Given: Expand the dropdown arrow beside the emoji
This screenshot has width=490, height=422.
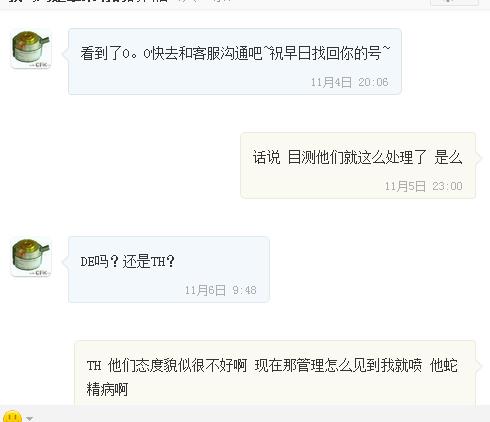Looking at the screenshot, I should click(29, 419).
